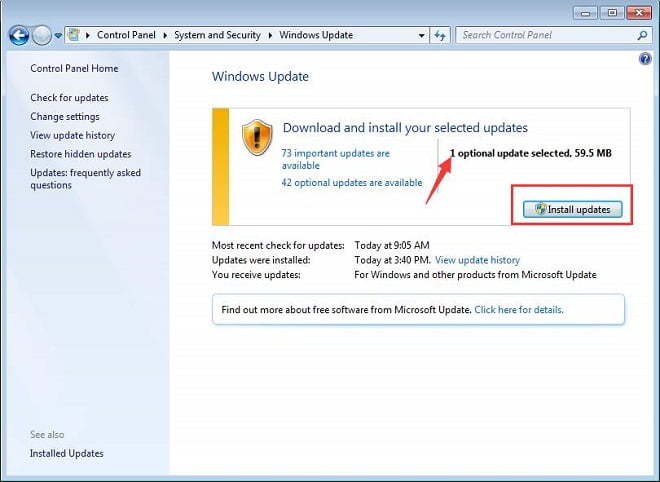Select Control Panel breadcrumb segment
Image resolution: width=660 pixels, height=482 pixels.
tap(128, 35)
